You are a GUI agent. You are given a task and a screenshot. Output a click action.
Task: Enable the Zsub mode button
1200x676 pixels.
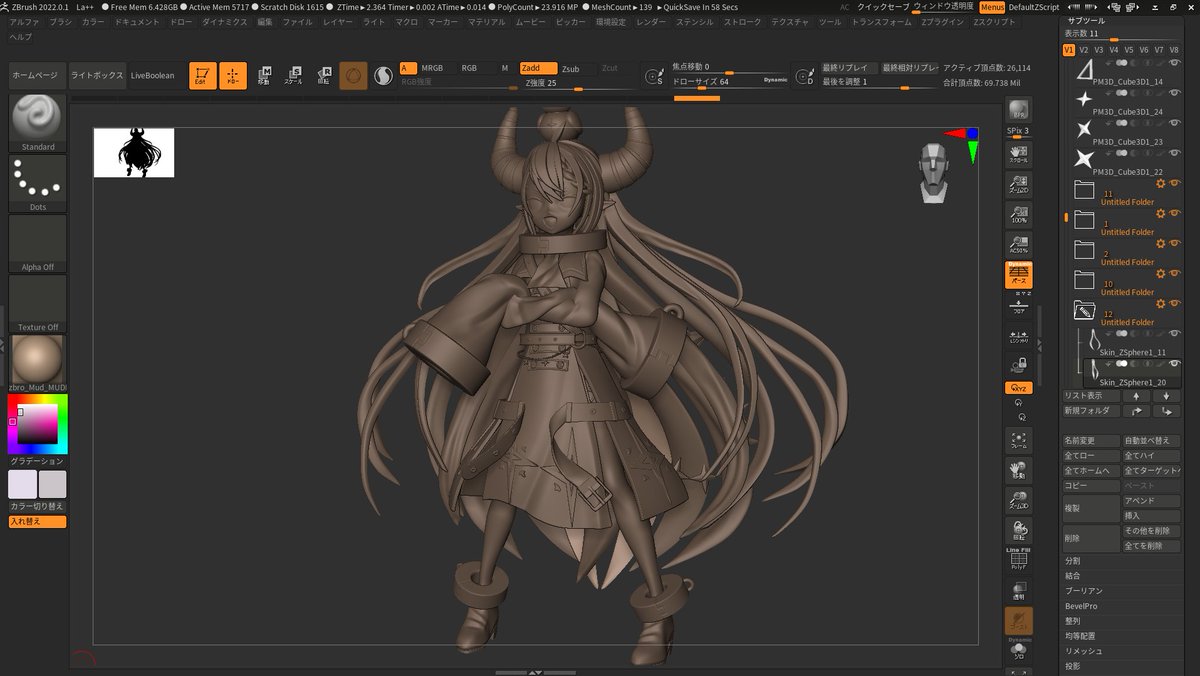click(x=576, y=68)
